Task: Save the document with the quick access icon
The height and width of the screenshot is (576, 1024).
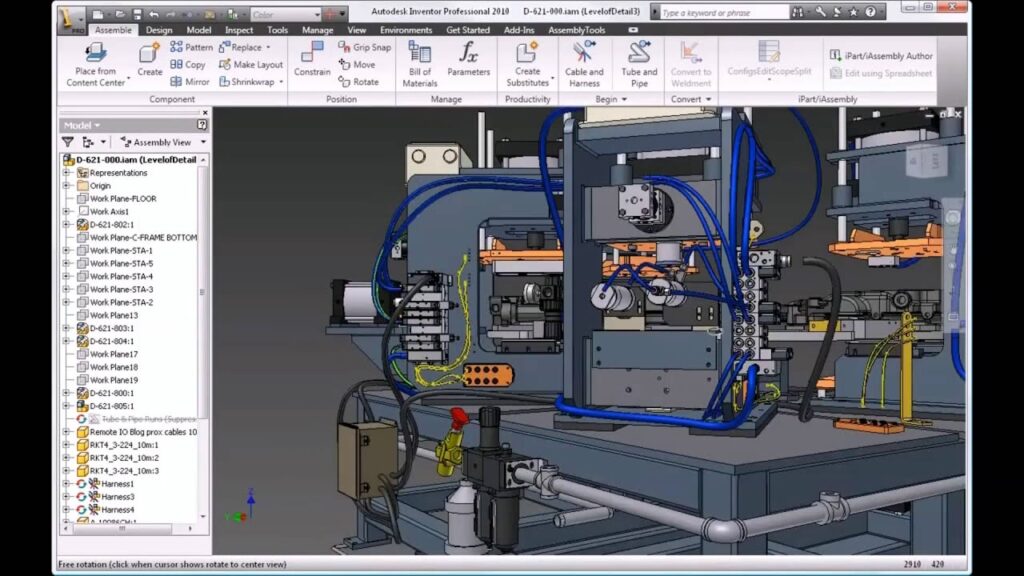Action: 137,14
